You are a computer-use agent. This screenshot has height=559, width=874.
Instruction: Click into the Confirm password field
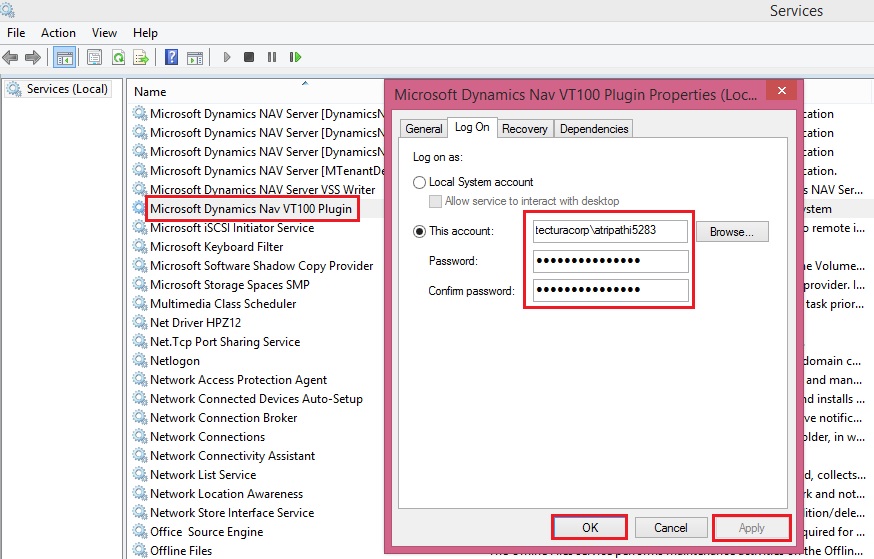click(610, 291)
